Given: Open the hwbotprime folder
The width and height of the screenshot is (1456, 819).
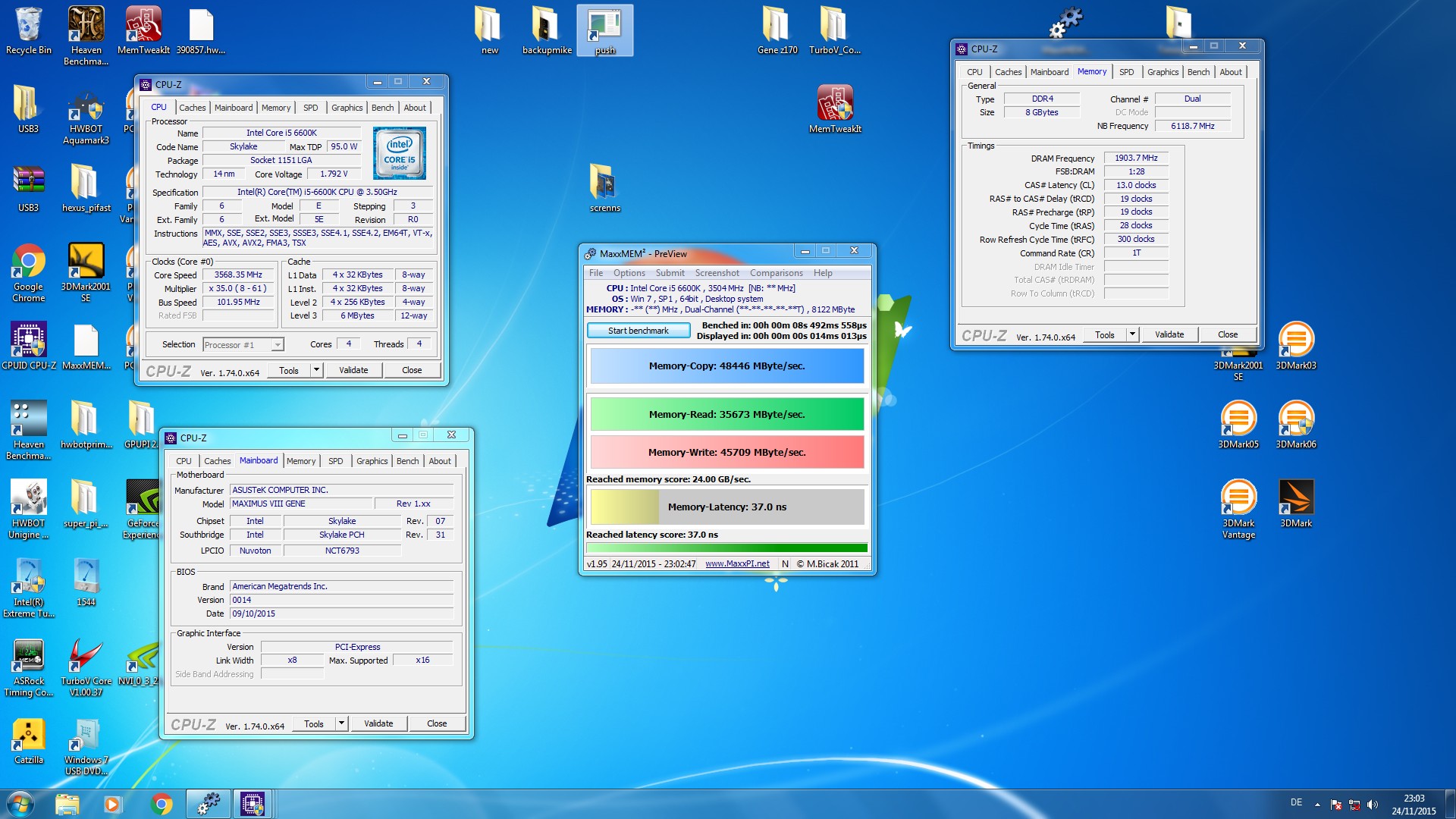Looking at the screenshot, I should click(86, 425).
